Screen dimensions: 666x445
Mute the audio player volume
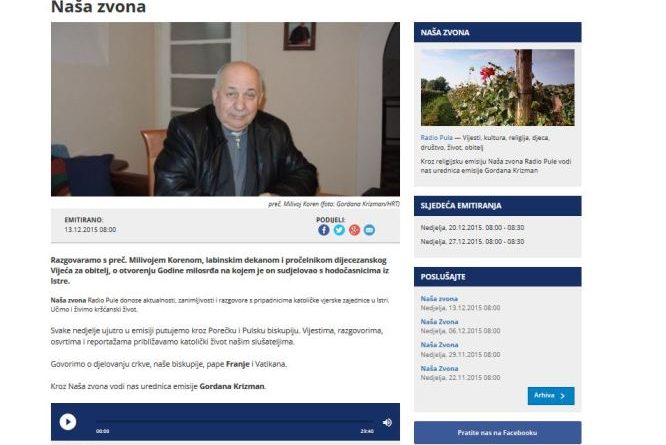coord(387,422)
